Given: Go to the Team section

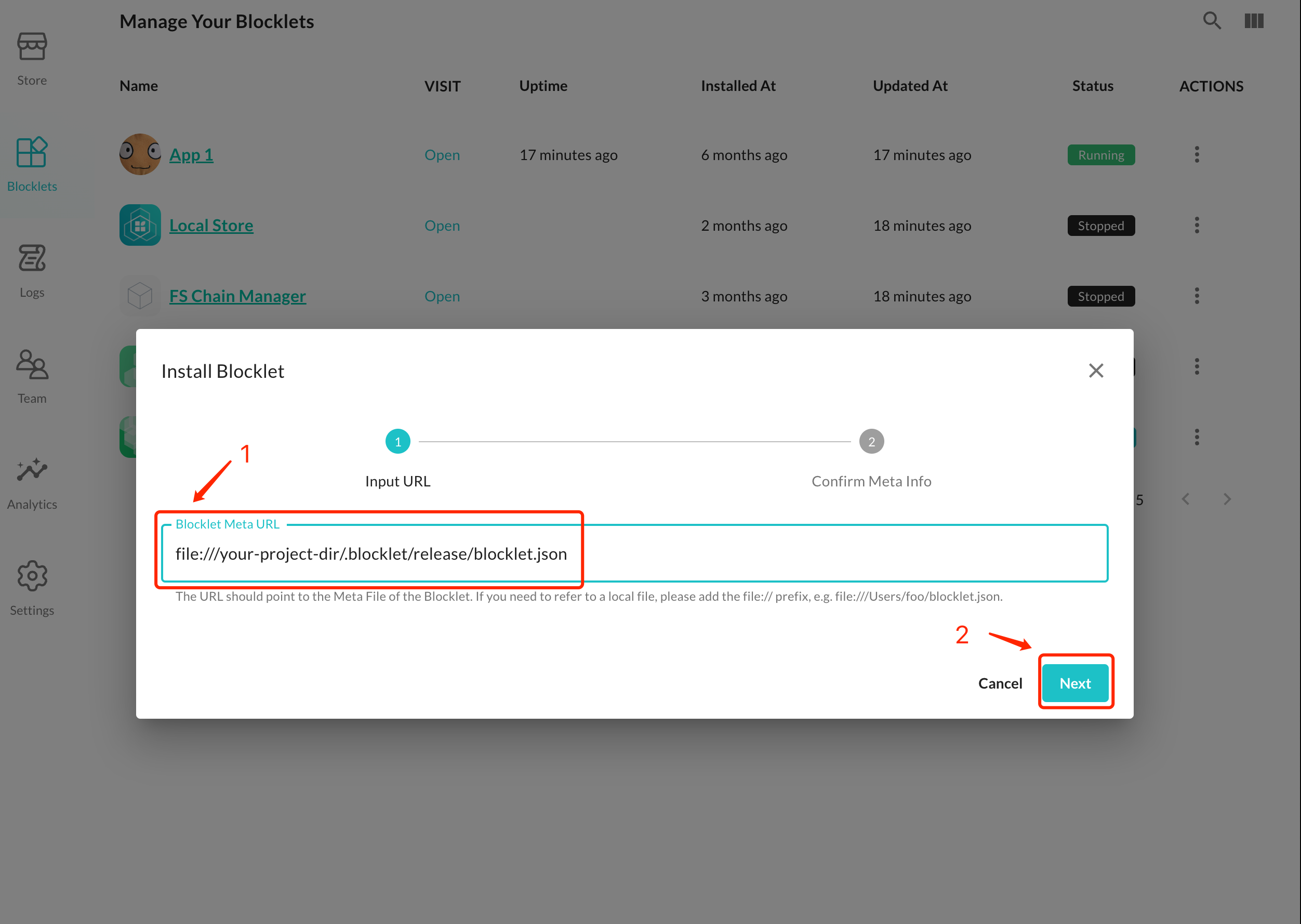Looking at the screenshot, I should [32, 377].
